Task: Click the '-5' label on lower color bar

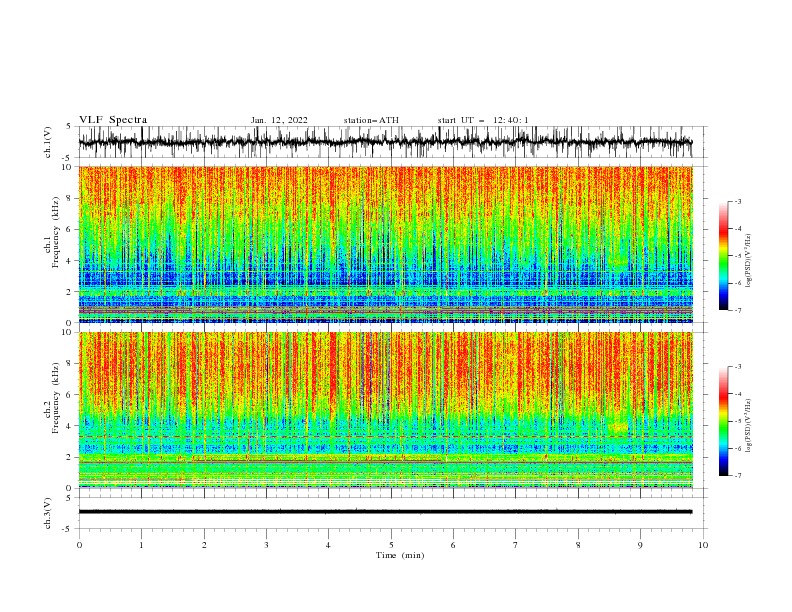Action: (x=737, y=421)
